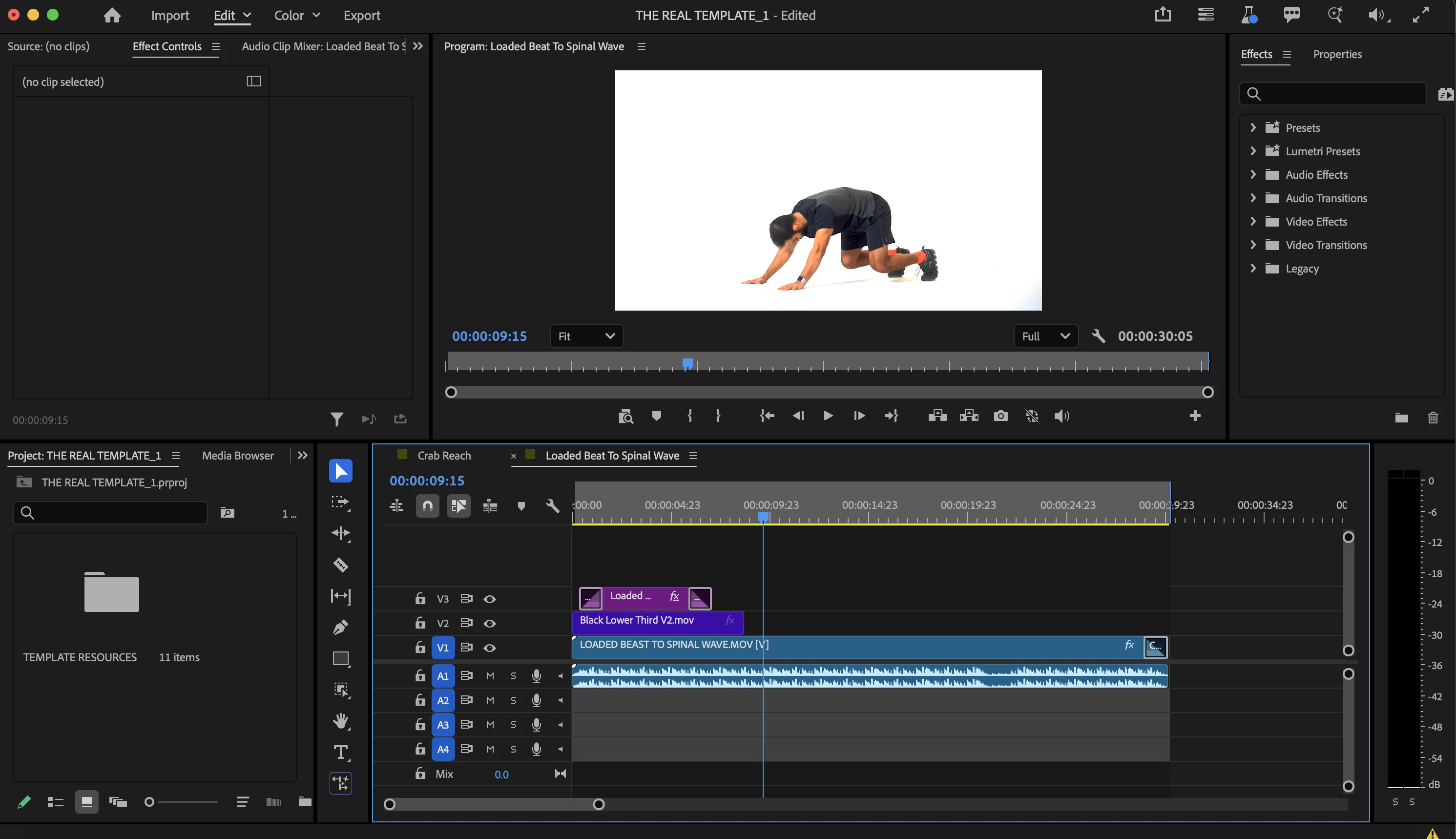Click Mark Out bracket button

pyautogui.click(x=718, y=416)
